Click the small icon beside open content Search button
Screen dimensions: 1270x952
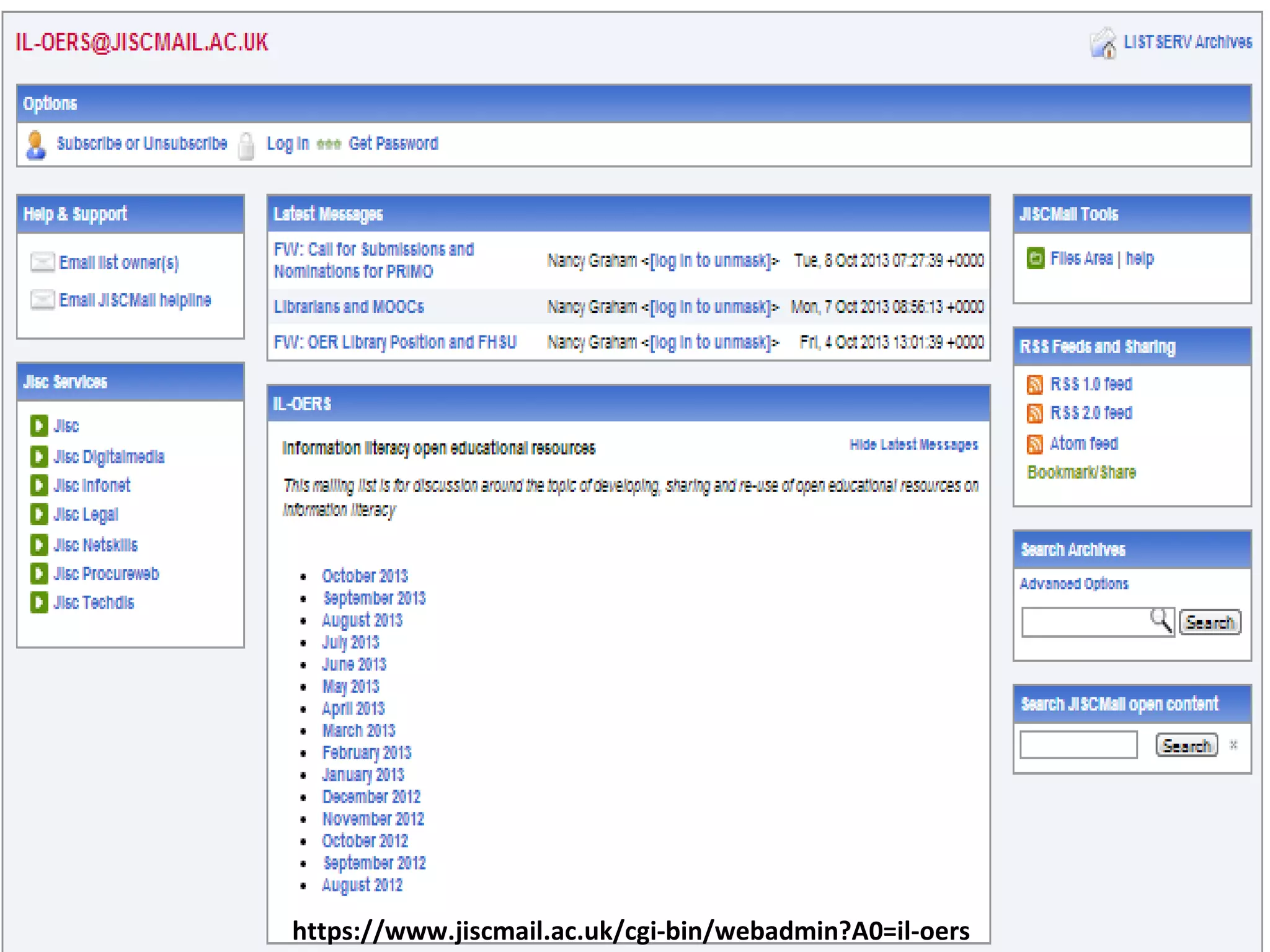[x=1233, y=745]
